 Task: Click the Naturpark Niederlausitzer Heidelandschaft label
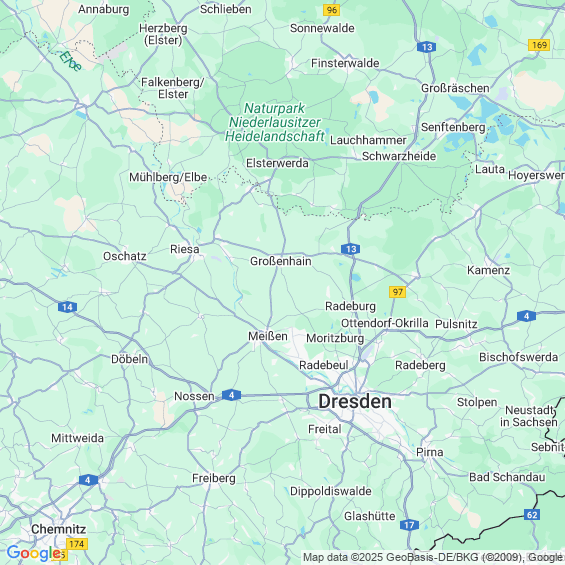coord(275,122)
